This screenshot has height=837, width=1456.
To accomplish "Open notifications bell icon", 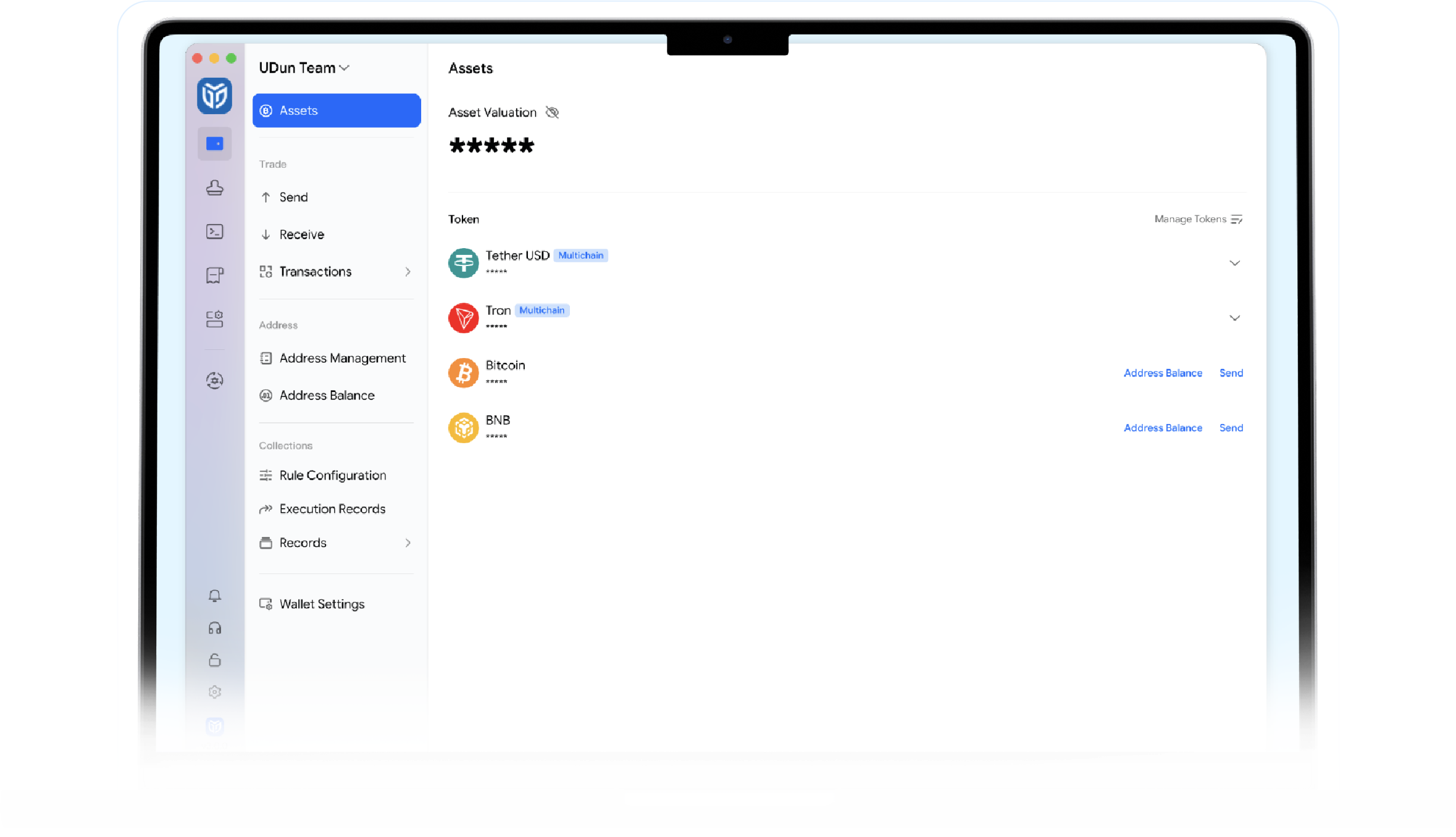I will click(x=214, y=596).
